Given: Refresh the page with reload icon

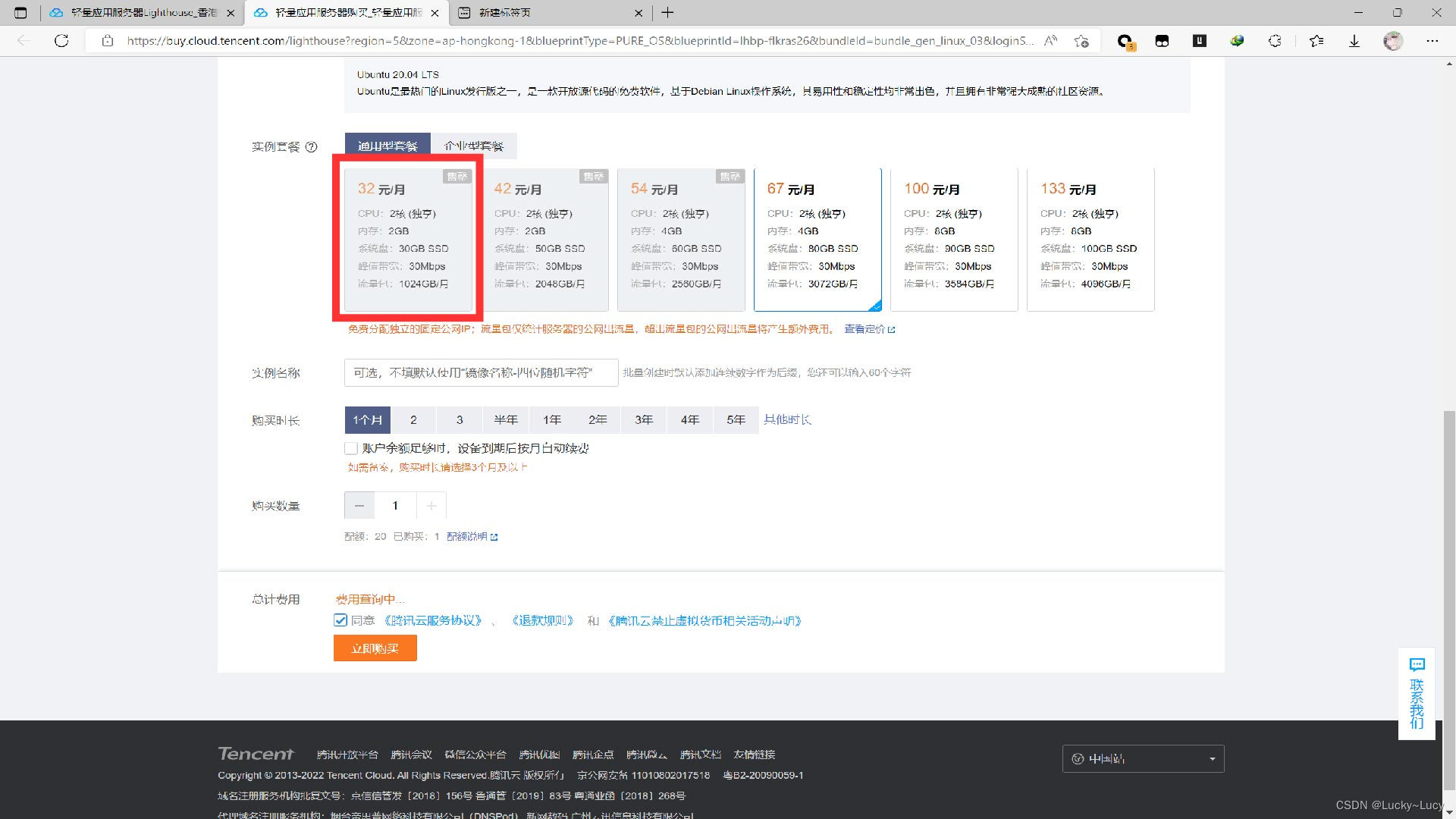Looking at the screenshot, I should (61, 41).
